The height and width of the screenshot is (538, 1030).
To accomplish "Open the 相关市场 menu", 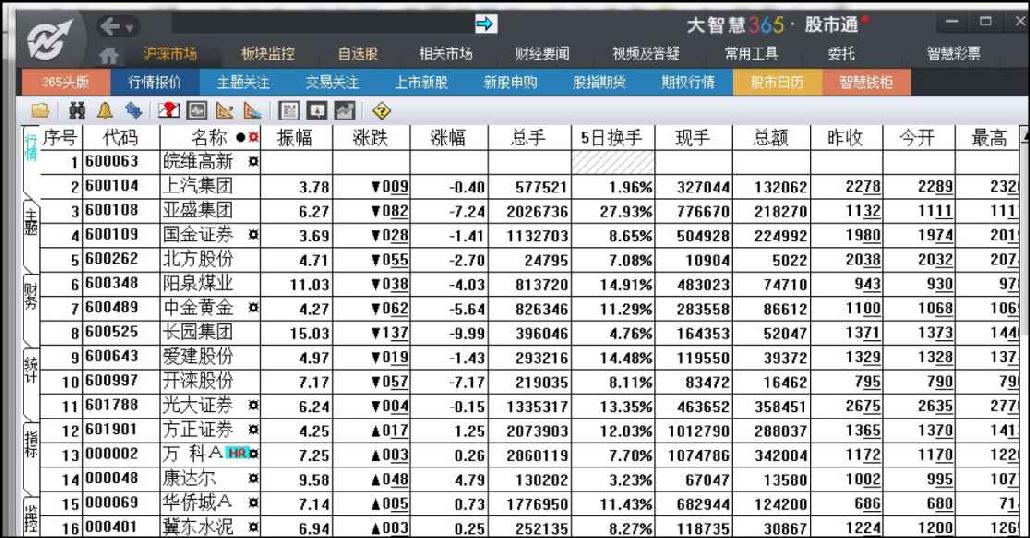I will 446,53.
